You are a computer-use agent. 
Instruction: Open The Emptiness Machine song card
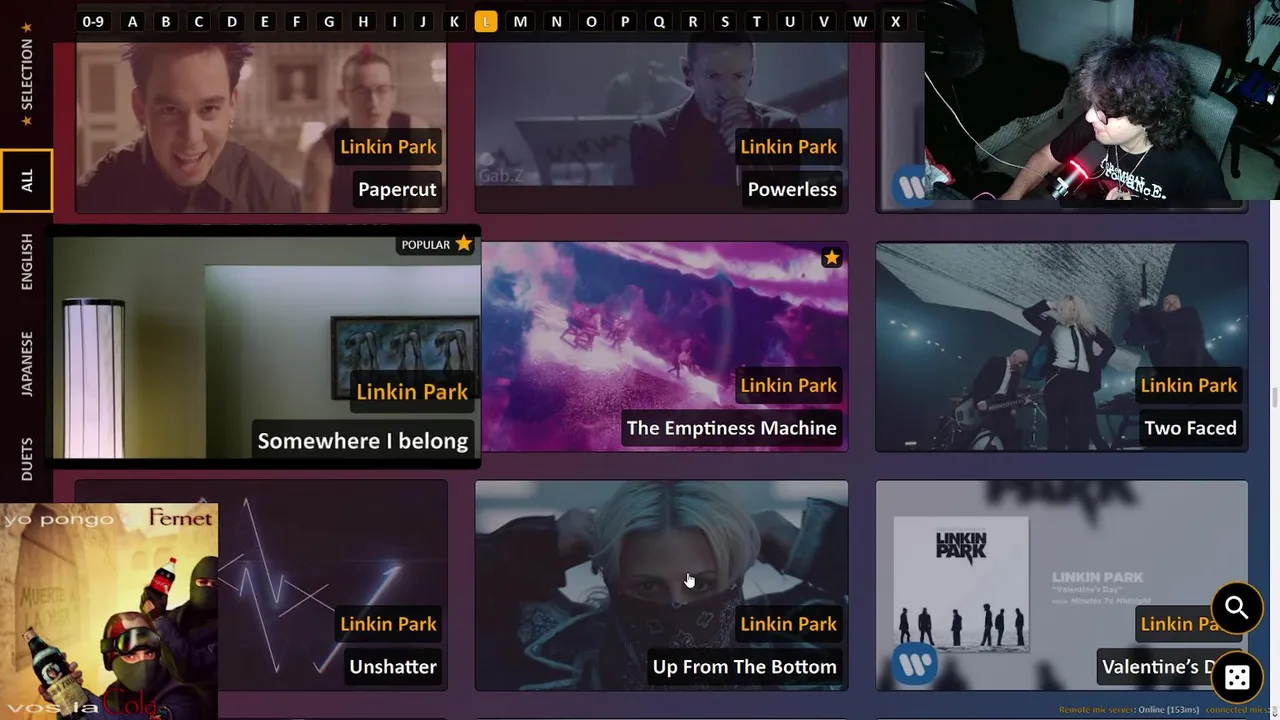tap(664, 347)
